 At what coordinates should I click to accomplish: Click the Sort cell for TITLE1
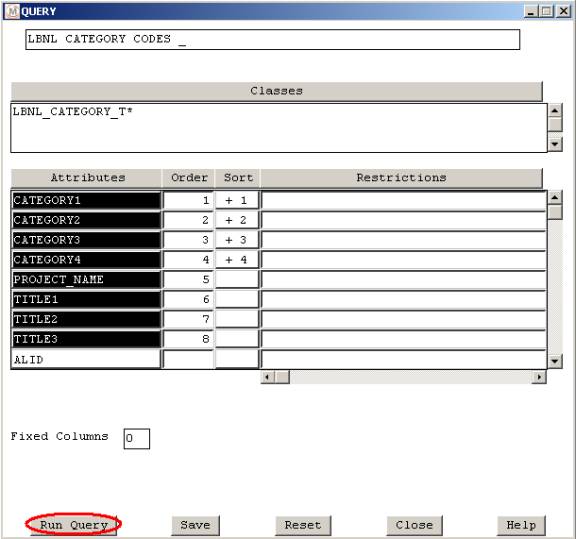(x=237, y=299)
